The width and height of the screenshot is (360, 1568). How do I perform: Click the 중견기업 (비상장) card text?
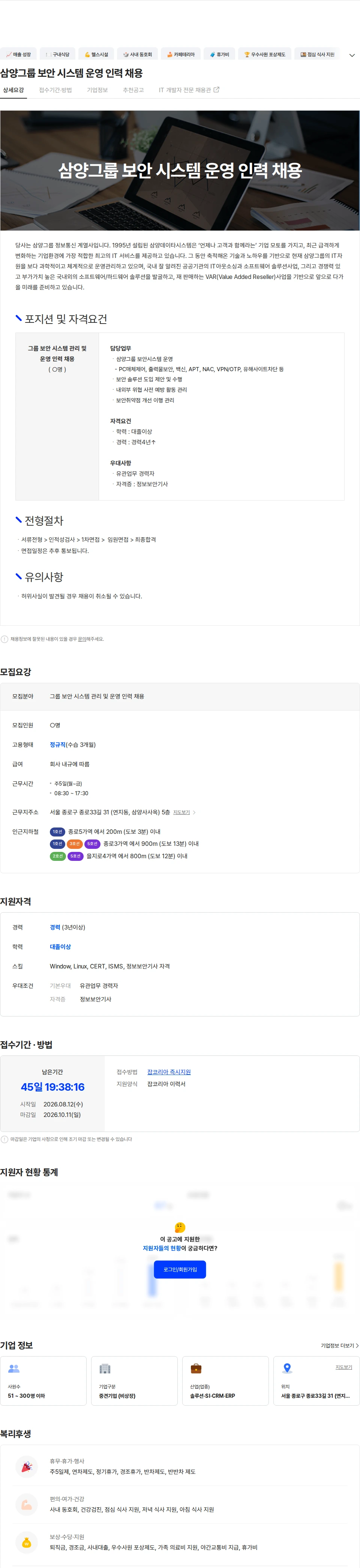[117, 1396]
